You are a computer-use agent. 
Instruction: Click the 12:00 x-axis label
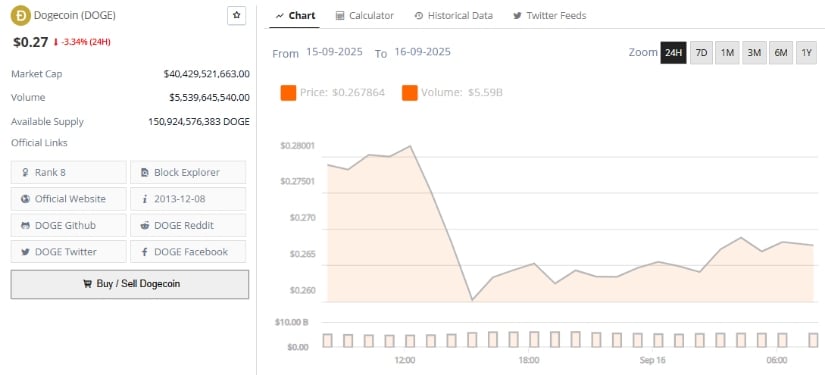pyautogui.click(x=404, y=360)
